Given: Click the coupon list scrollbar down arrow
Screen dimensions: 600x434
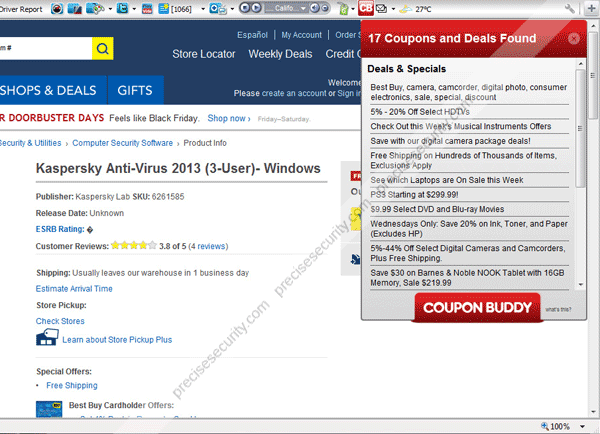Looking at the screenshot, I should [580, 284].
